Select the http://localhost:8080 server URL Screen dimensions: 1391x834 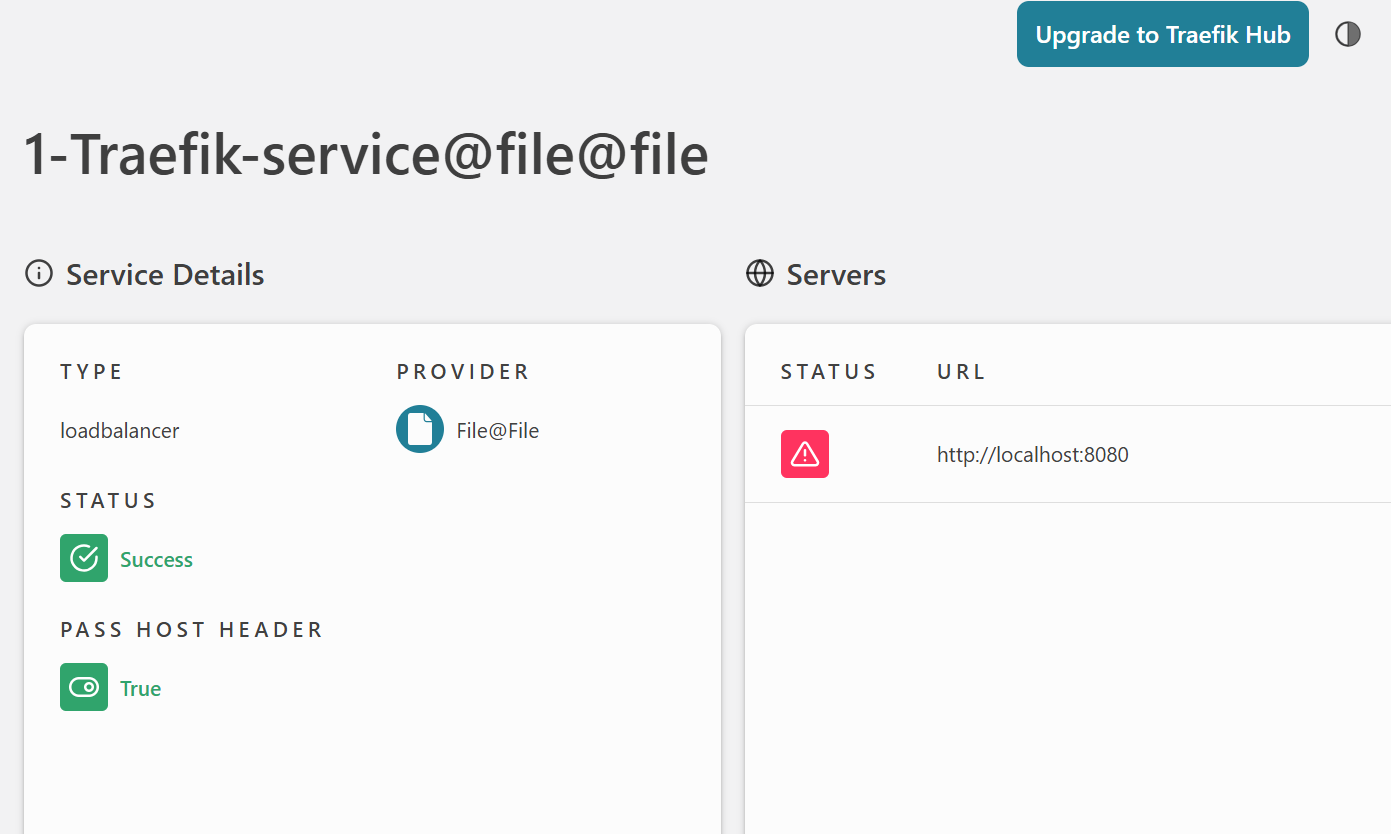(1032, 455)
